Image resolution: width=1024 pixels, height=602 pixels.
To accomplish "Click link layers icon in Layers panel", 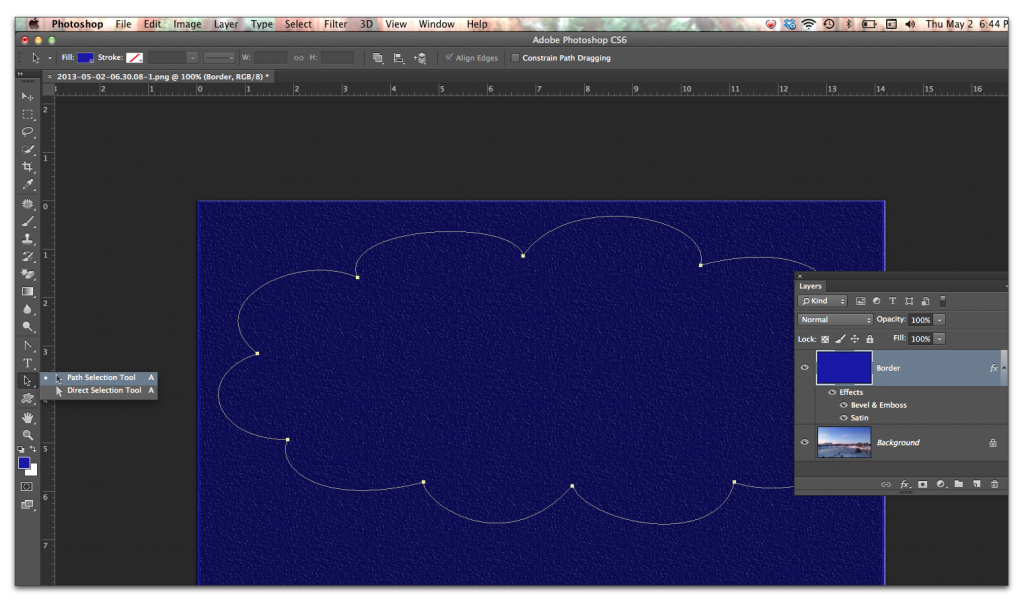I will point(886,484).
